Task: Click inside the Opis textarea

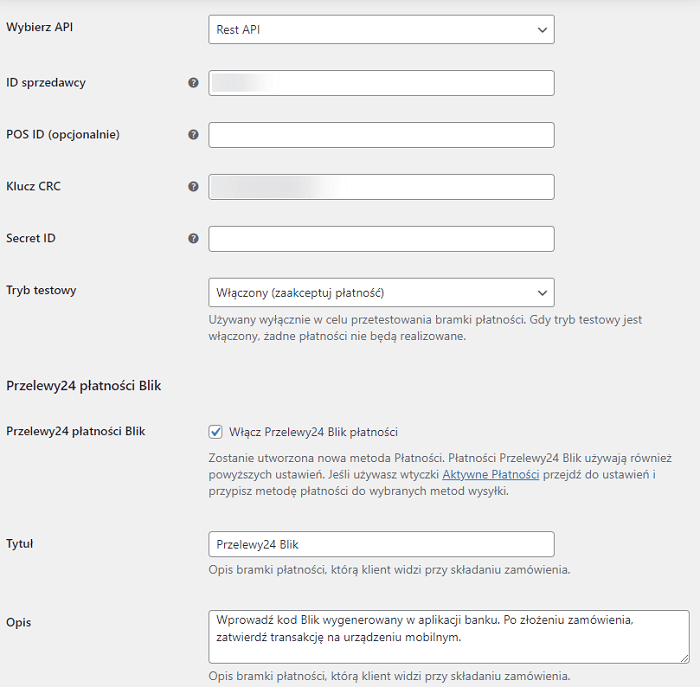Action: click(449, 637)
